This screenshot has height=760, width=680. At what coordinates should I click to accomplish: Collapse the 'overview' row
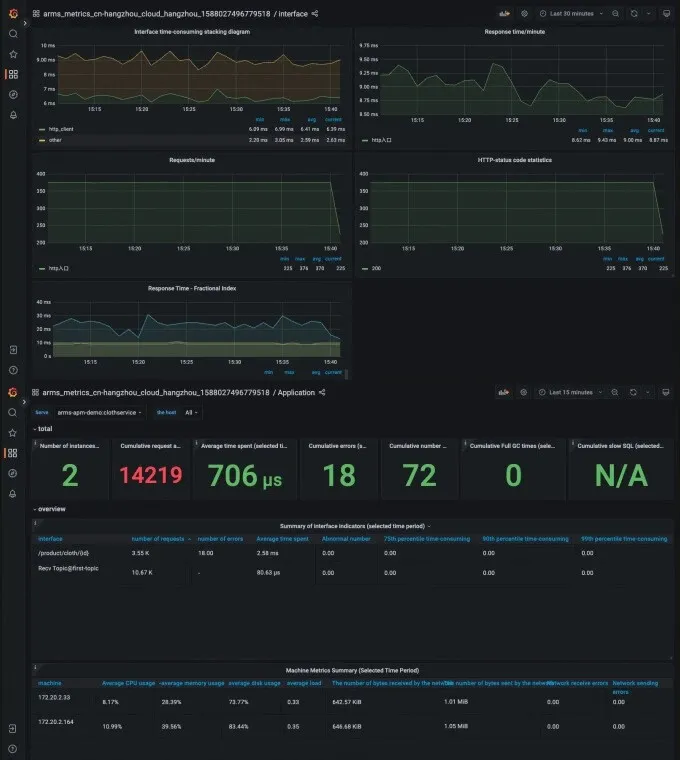pyautogui.click(x=49, y=509)
